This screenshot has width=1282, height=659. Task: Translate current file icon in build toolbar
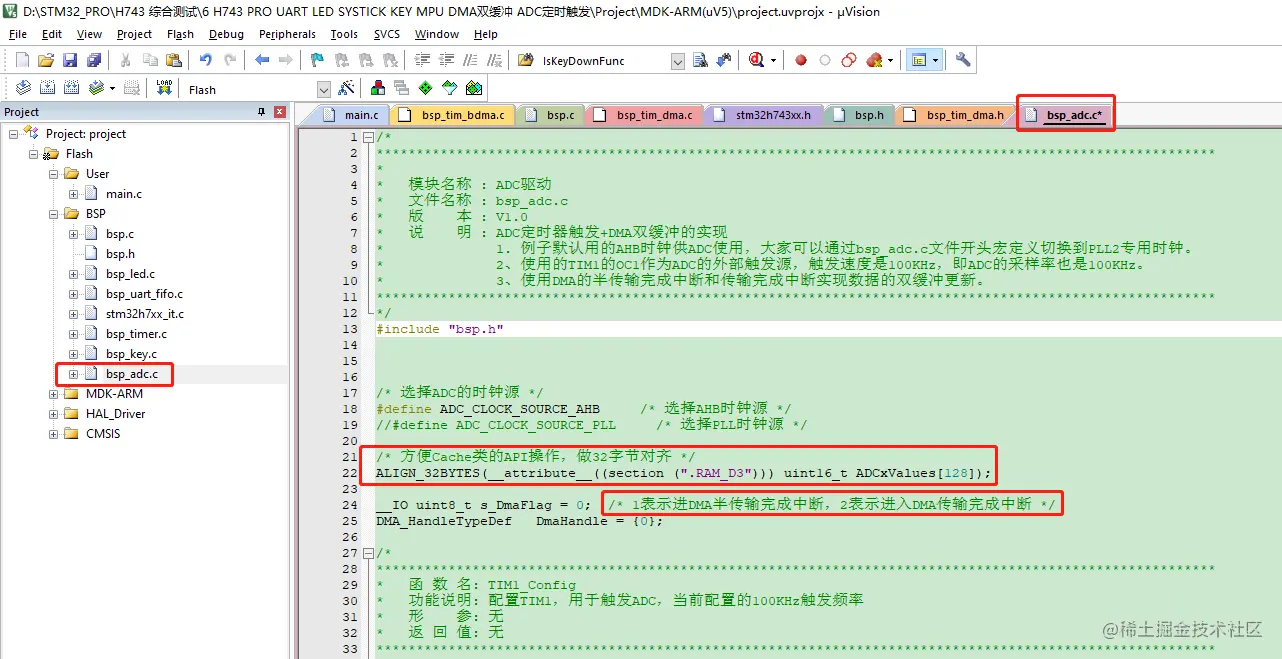point(22,88)
